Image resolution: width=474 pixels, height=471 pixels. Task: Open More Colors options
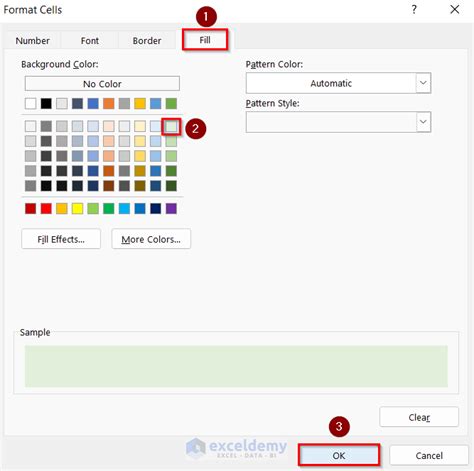[151, 239]
